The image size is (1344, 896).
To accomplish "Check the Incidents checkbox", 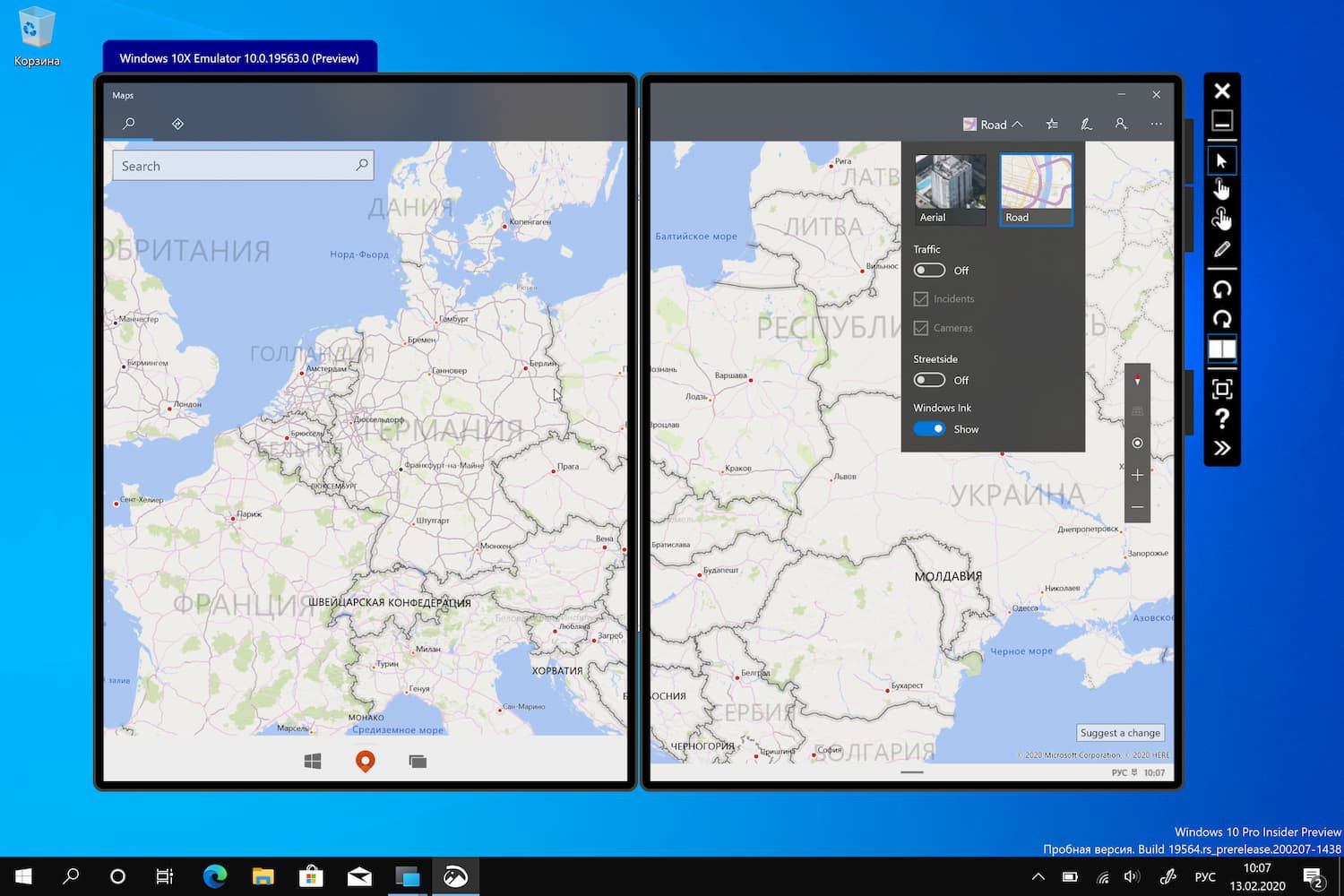I will pos(920,298).
